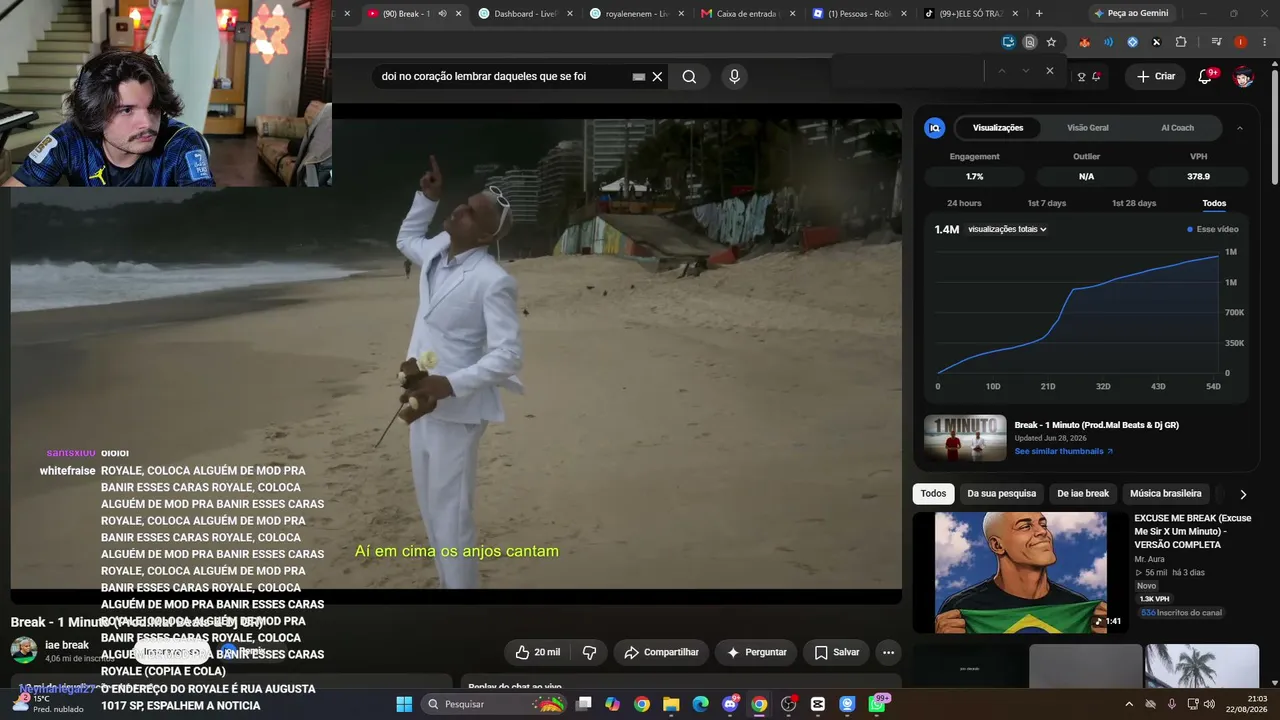Clear the YouTube search query text
1280x720 pixels.
tap(657, 77)
